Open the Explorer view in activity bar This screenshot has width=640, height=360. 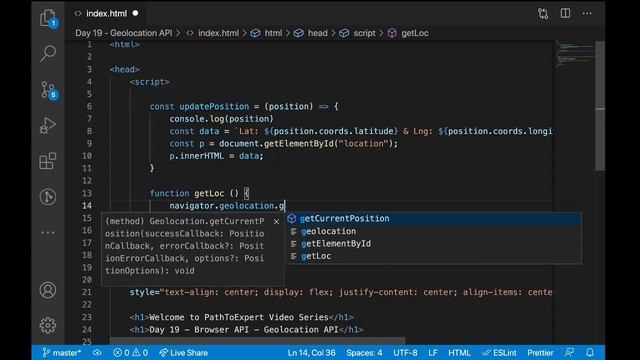tap(48, 18)
